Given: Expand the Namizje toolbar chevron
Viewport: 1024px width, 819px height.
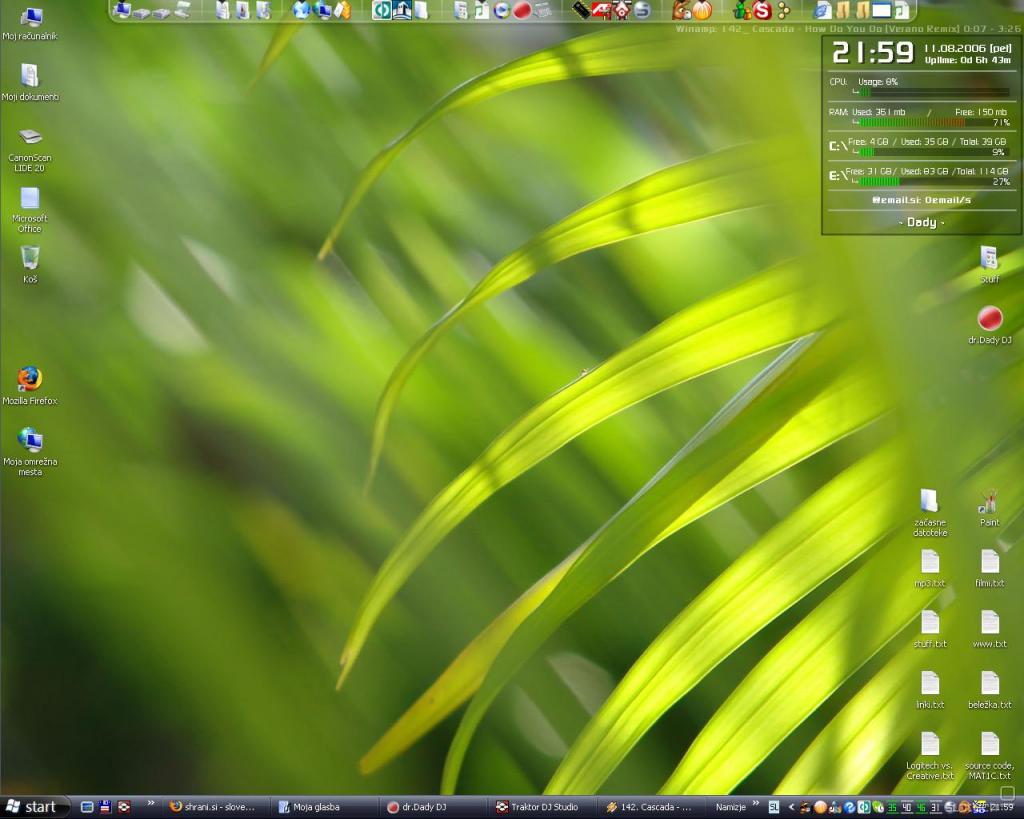Looking at the screenshot, I should (756, 803).
